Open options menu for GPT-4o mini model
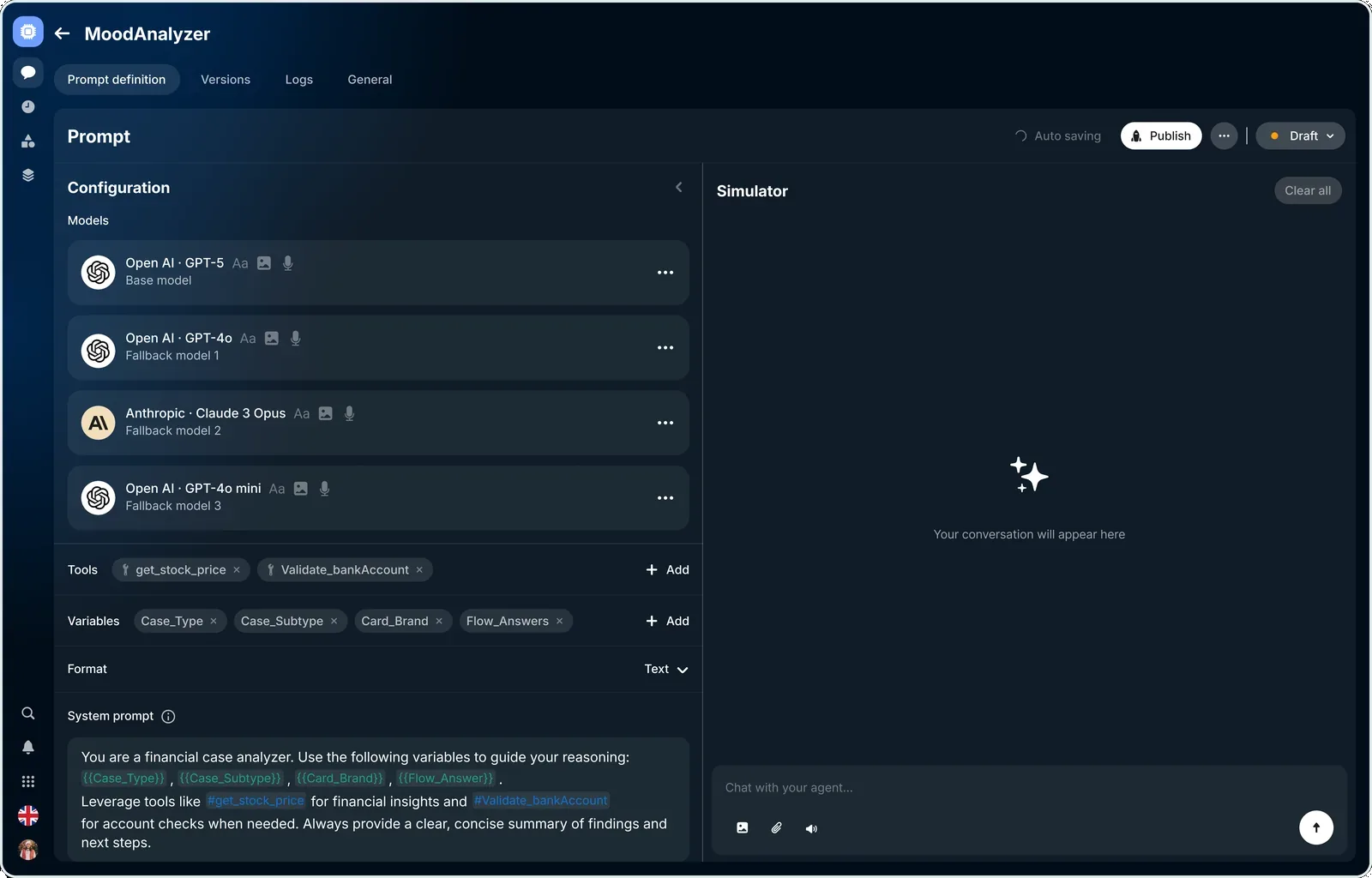Image resolution: width=1372 pixels, height=878 pixels. pos(665,498)
